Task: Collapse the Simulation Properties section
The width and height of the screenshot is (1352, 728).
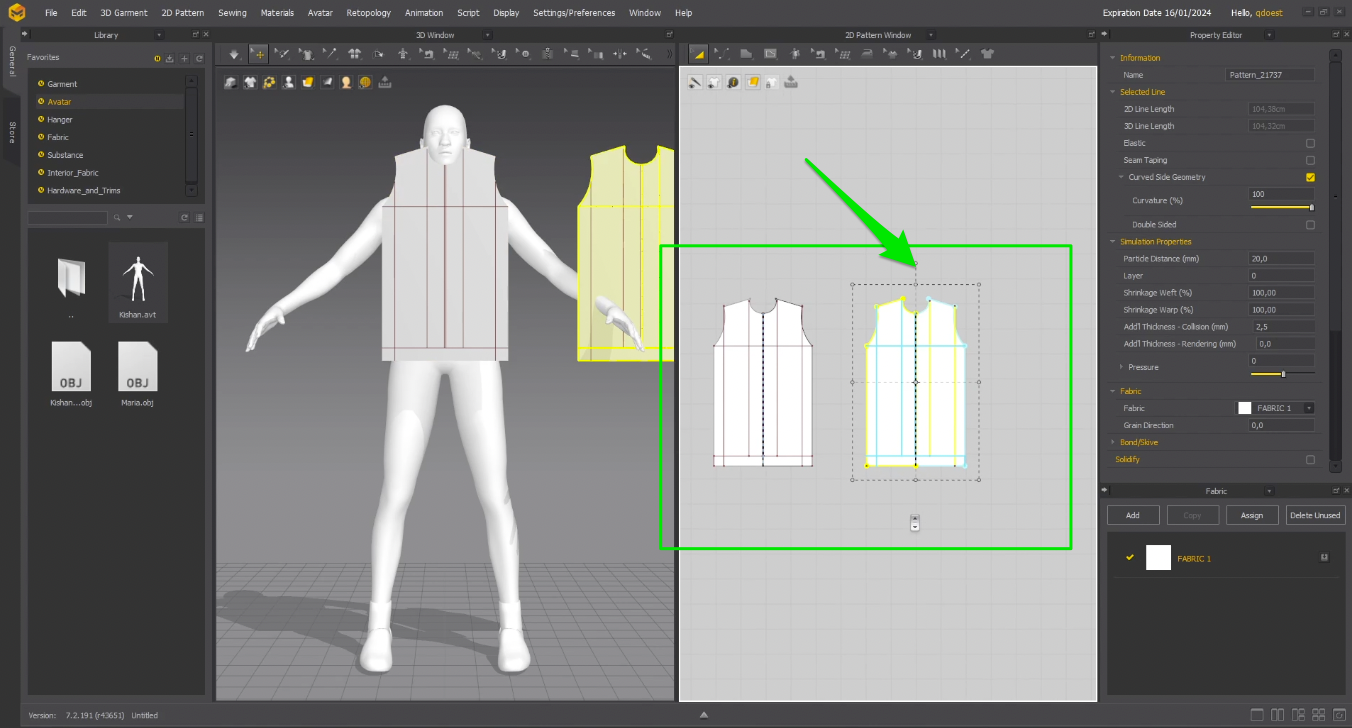Action: 1112,241
